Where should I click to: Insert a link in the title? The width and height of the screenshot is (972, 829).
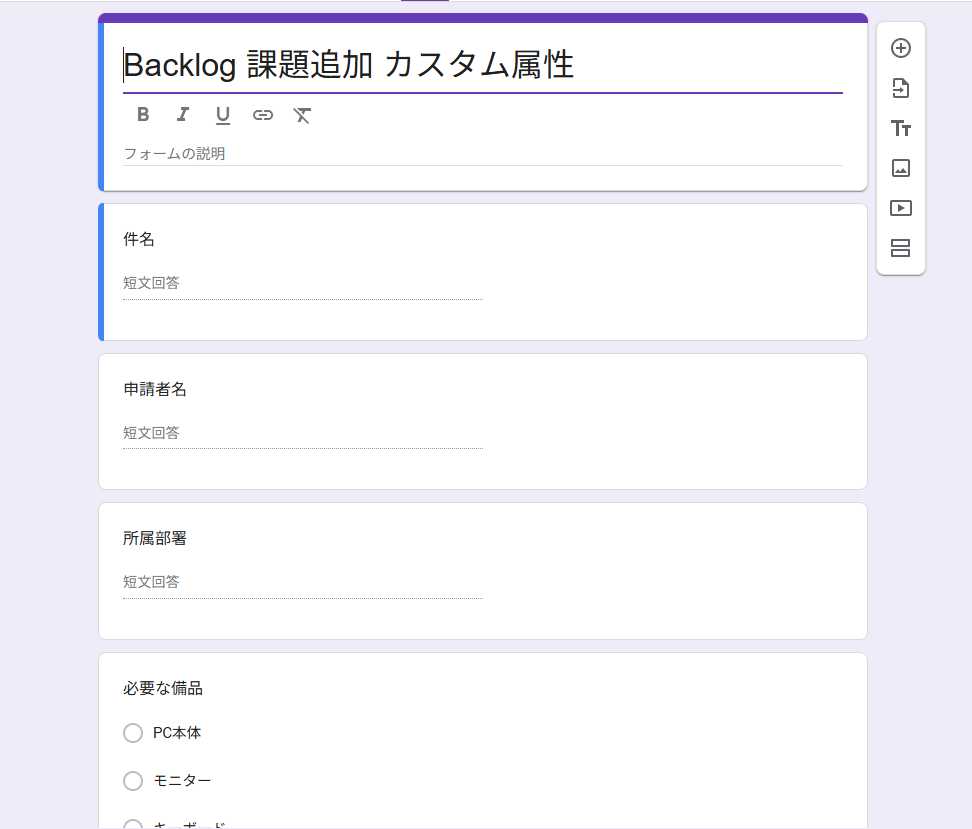tap(262, 115)
